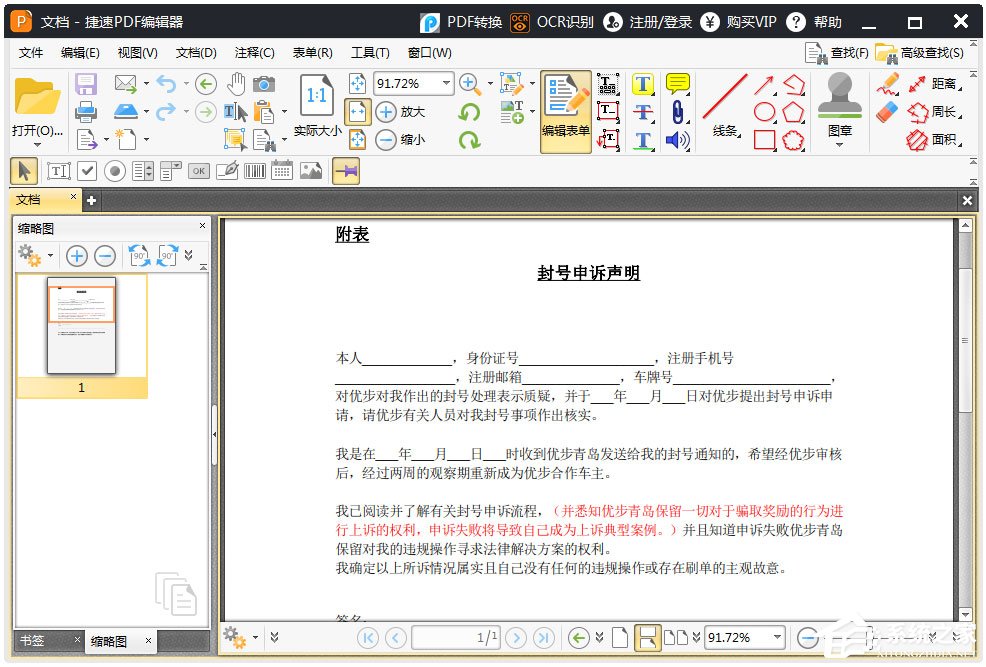The image size is (986, 667).
Task: Click the strikethrough text tool
Action: tap(643, 112)
